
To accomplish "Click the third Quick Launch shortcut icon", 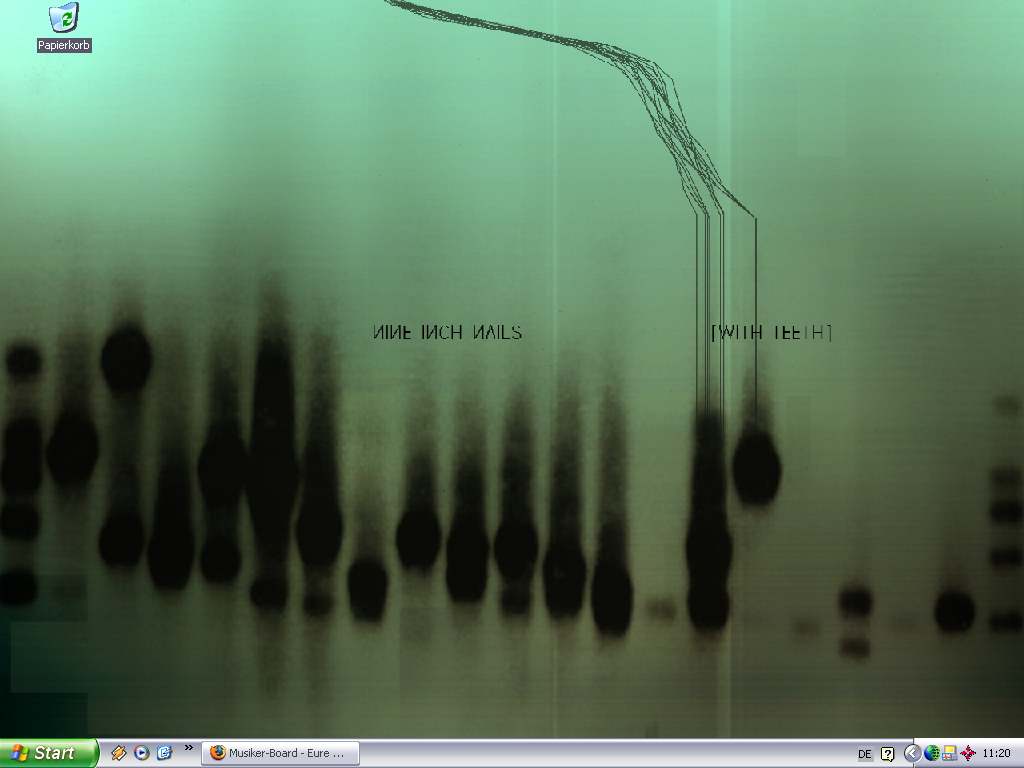I will (164, 753).
